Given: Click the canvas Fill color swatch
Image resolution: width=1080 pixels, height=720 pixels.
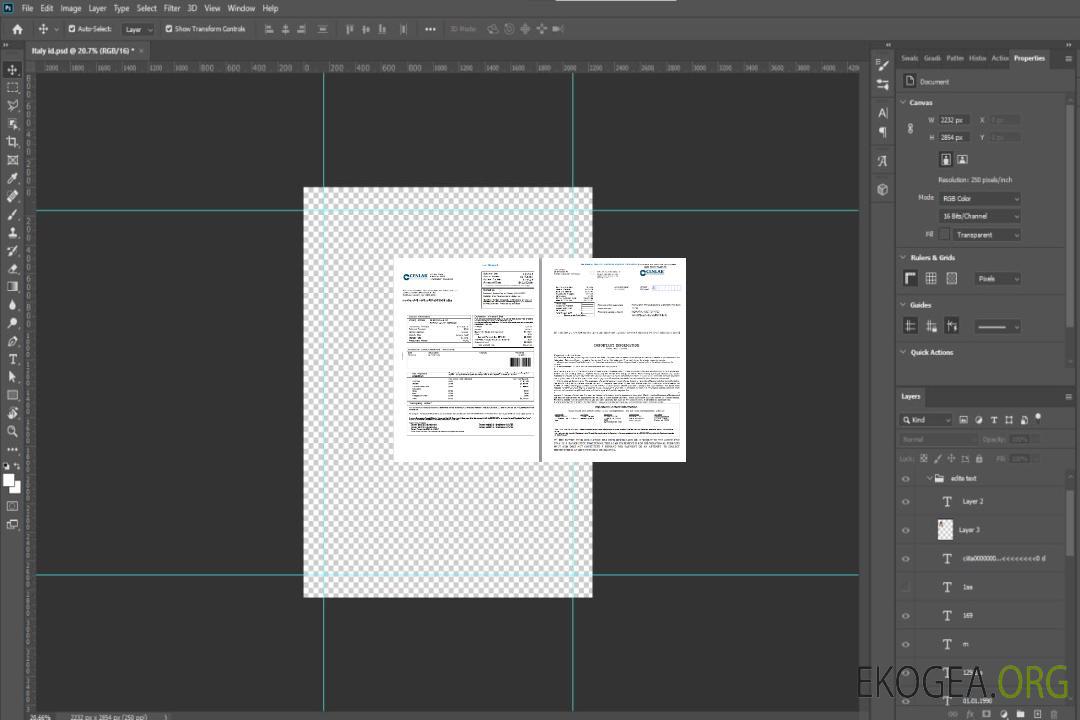Looking at the screenshot, I should tap(945, 234).
